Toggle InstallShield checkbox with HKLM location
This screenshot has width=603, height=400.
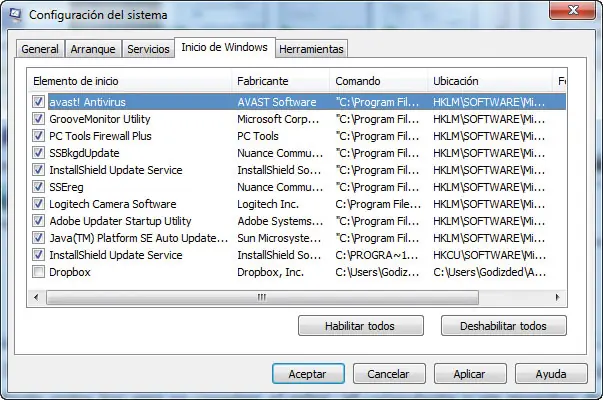point(38,170)
